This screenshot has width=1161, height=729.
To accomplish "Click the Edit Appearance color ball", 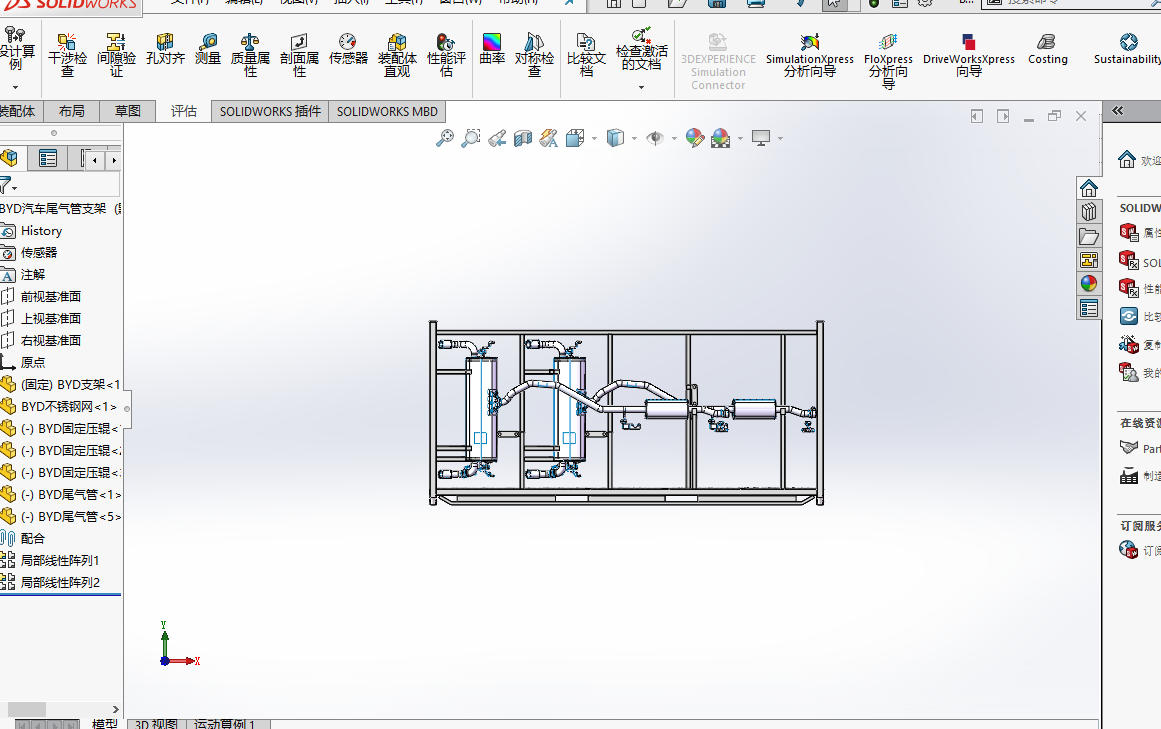I will click(695, 138).
